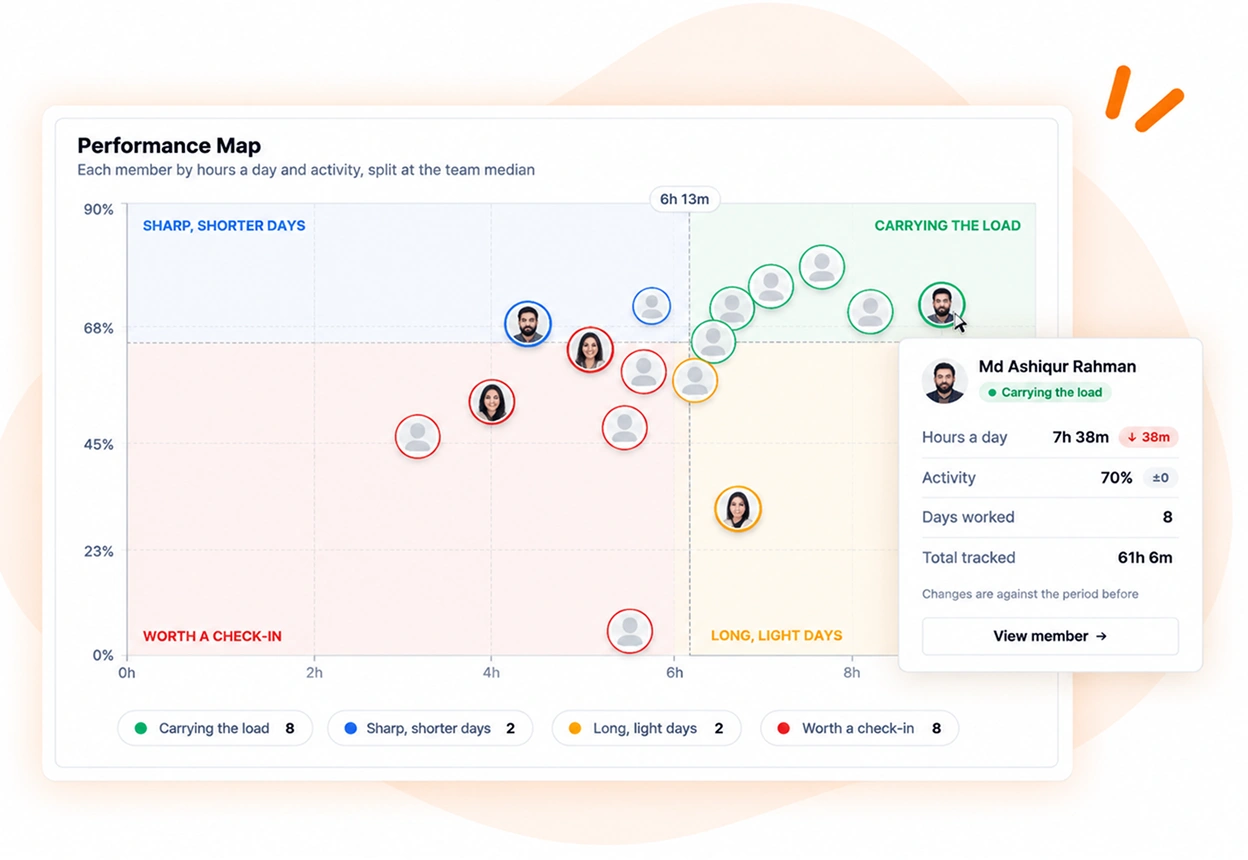Click the 4h x-axis label
The height and width of the screenshot is (860, 1248).
(x=491, y=673)
